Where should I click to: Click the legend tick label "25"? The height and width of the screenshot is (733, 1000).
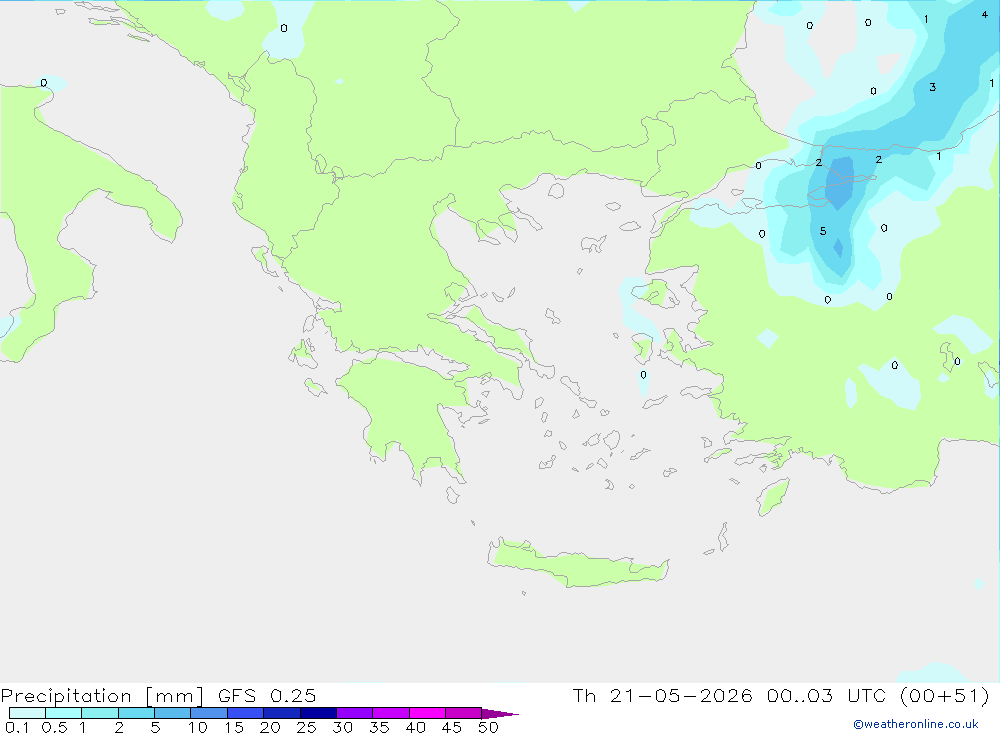(x=306, y=727)
